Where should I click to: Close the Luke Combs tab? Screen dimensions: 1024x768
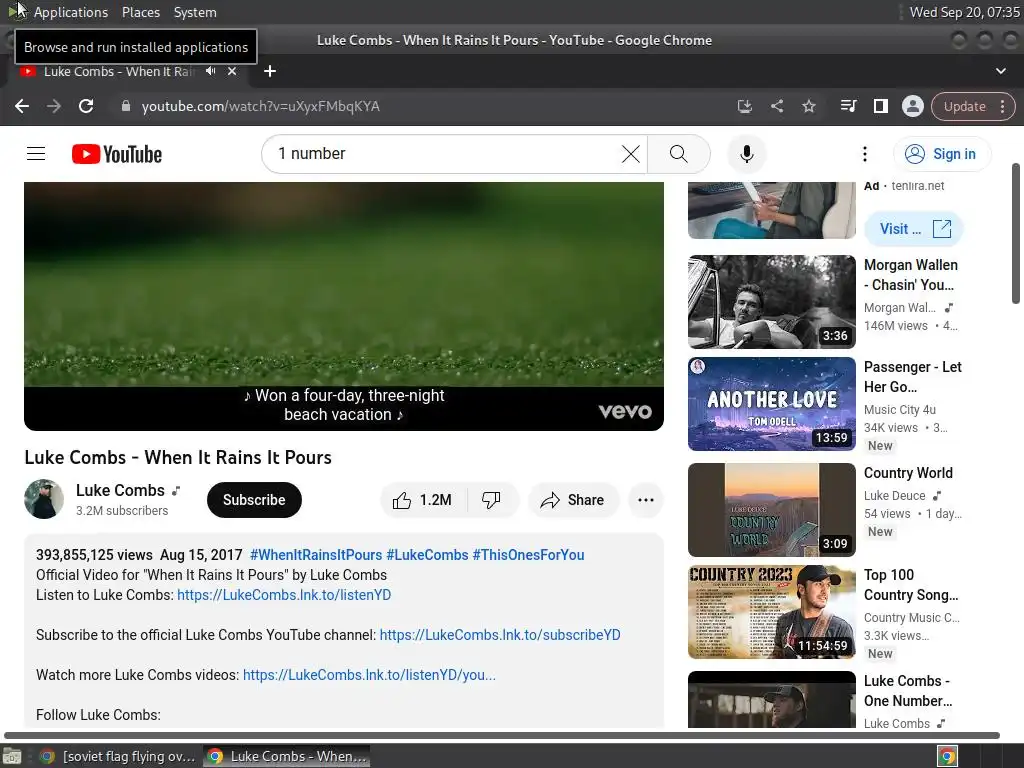pyautogui.click(x=232, y=71)
